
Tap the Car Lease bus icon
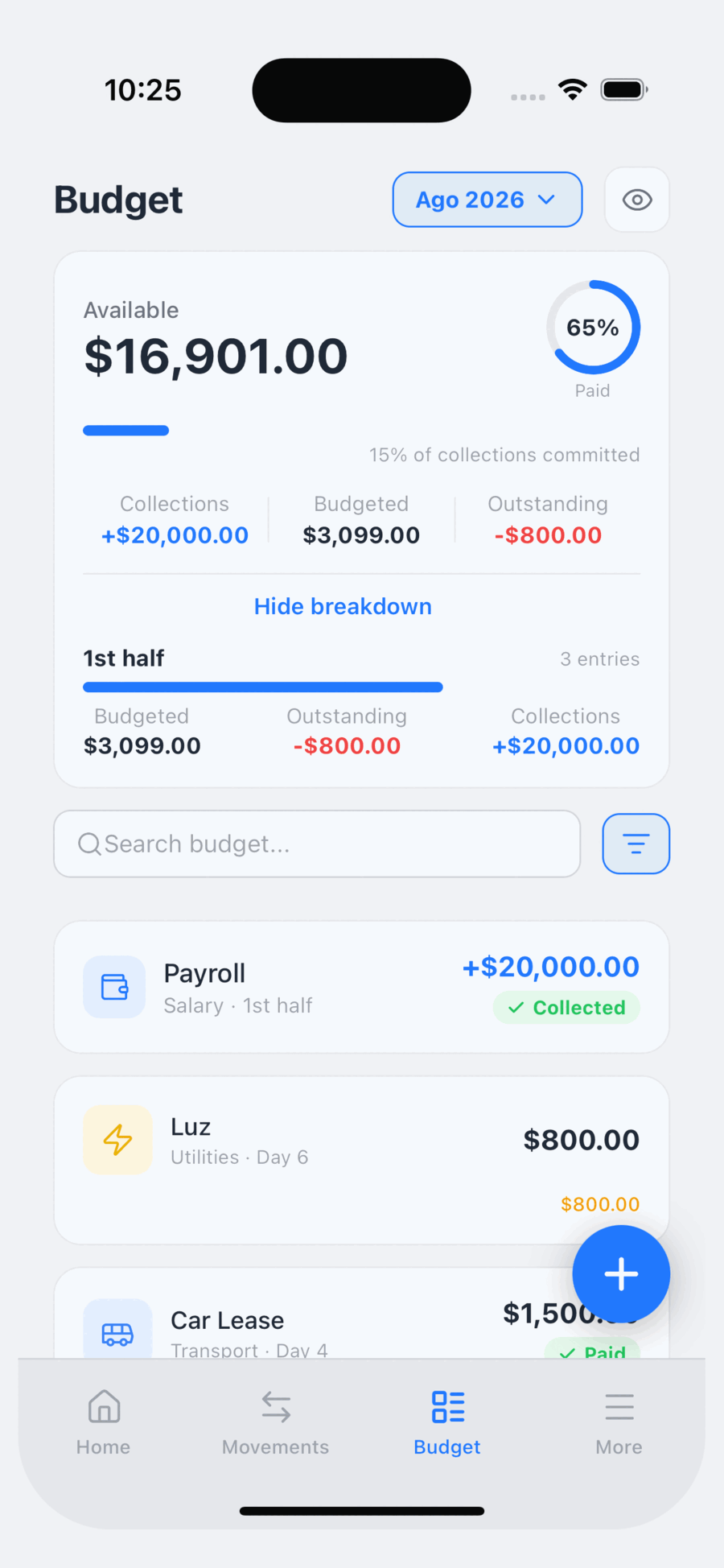117,1331
